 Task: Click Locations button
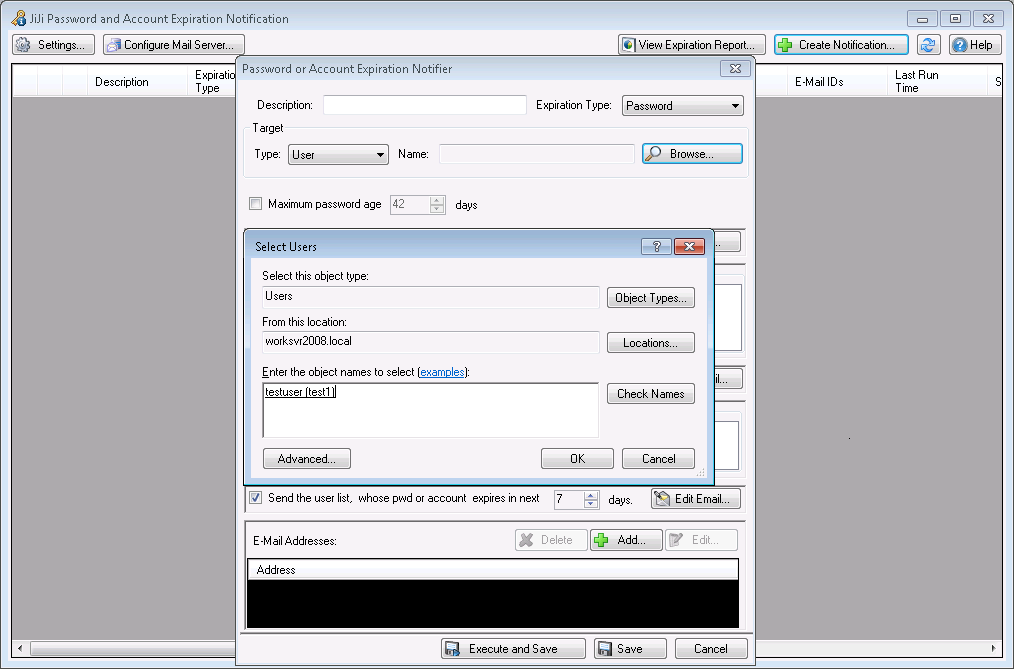click(x=651, y=343)
